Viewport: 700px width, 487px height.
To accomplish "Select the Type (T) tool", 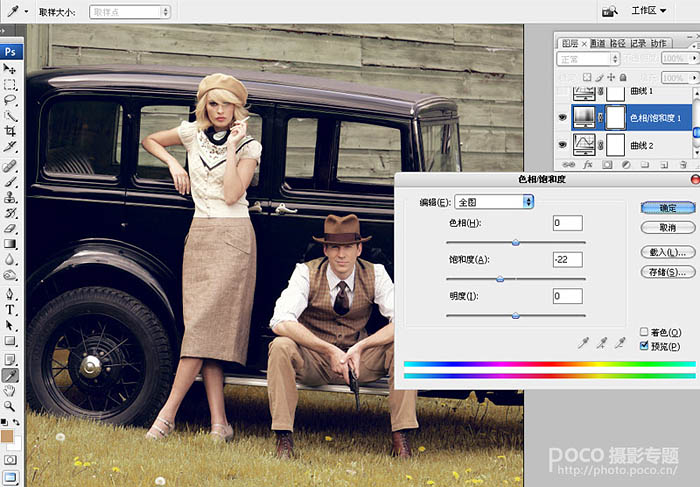I will tap(10, 310).
